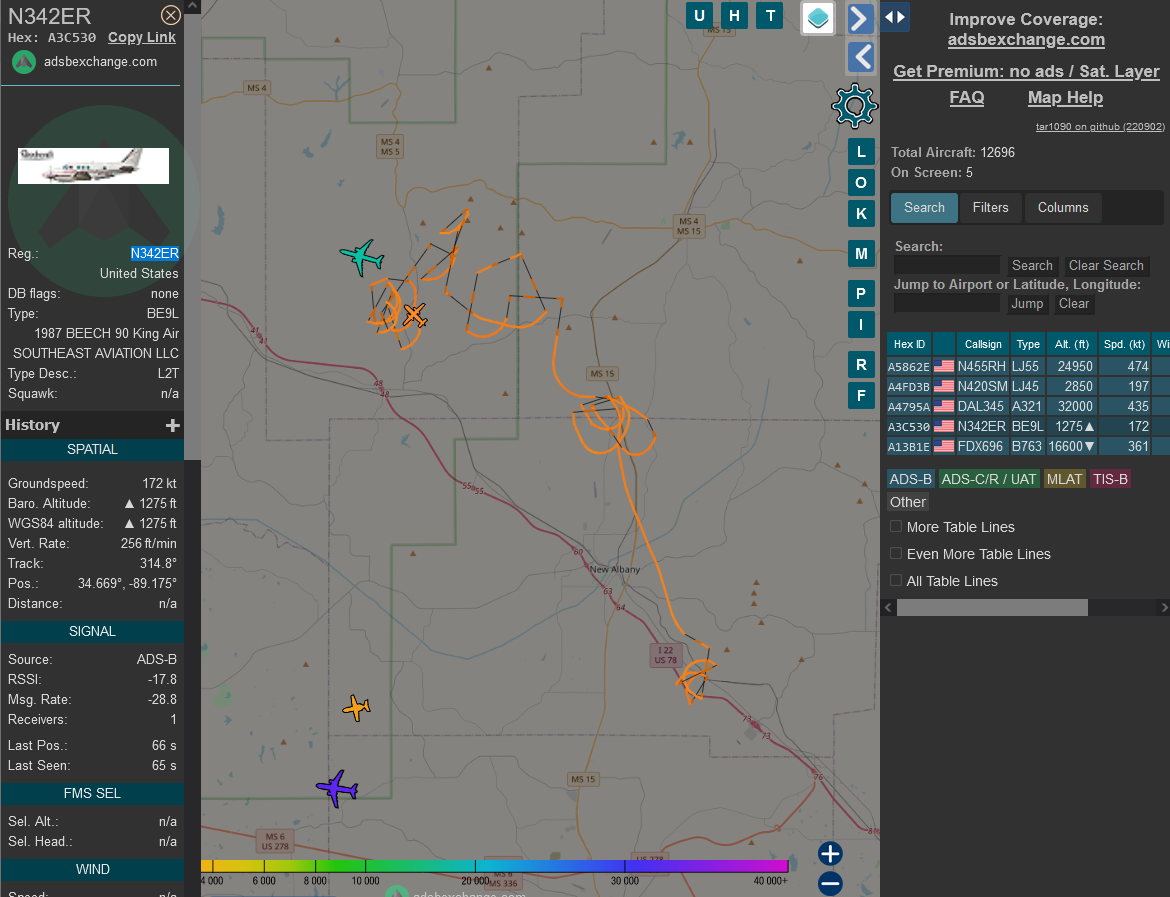The width and height of the screenshot is (1170, 897).
Task: Select the yellow aircraft near bottom left
Action: (x=357, y=707)
